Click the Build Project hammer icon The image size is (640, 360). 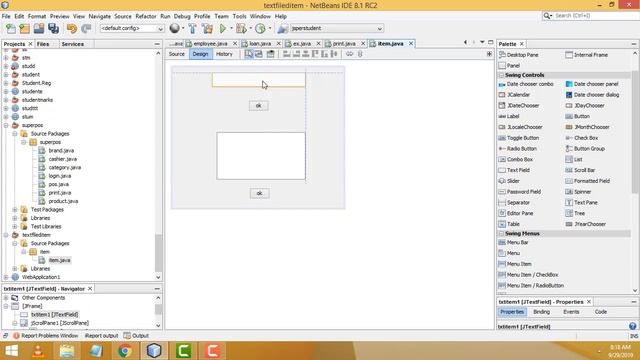pyautogui.click(x=192, y=28)
